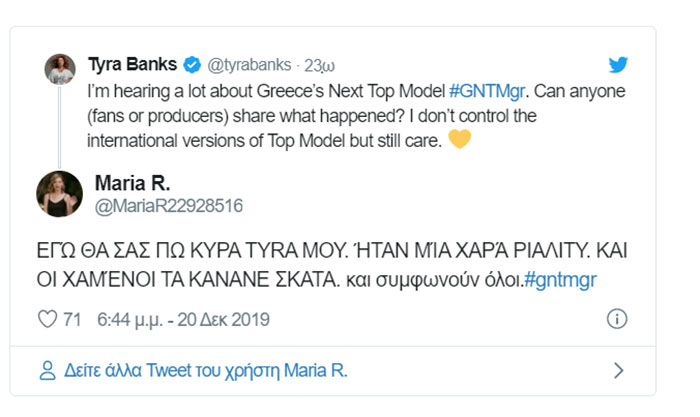Open the 23ω tweet timestamp
This screenshot has height=417, width=700.
(x=320, y=66)
